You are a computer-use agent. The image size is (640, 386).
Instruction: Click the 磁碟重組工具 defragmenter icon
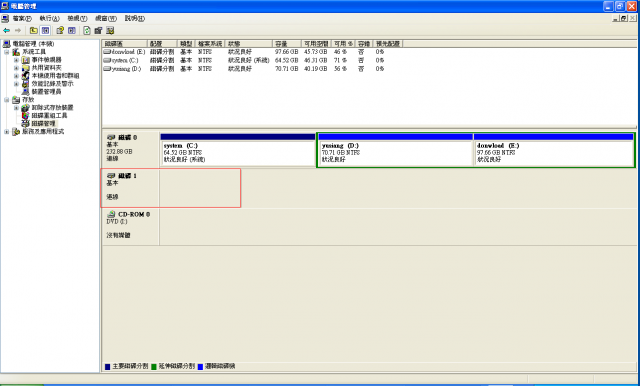(x=25, y=115)
